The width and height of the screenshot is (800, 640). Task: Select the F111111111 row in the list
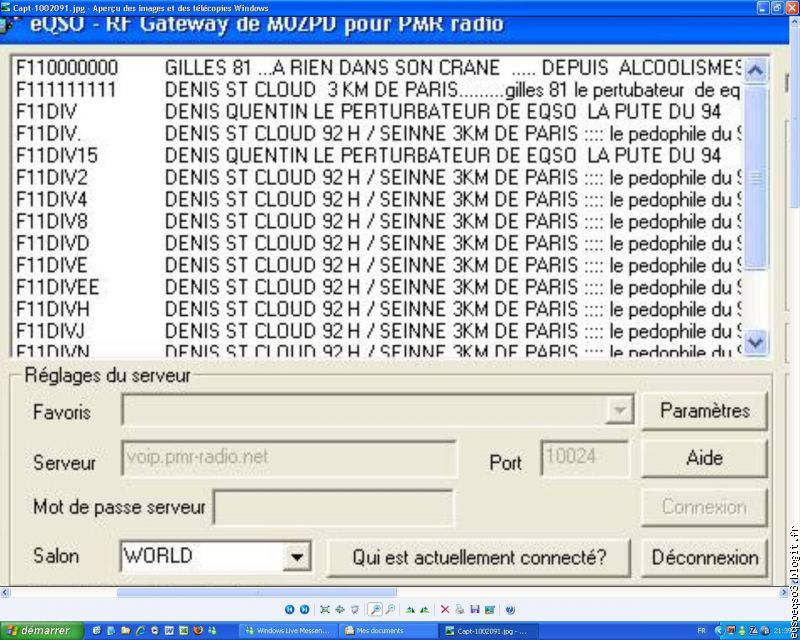click(x=377, y=89)
